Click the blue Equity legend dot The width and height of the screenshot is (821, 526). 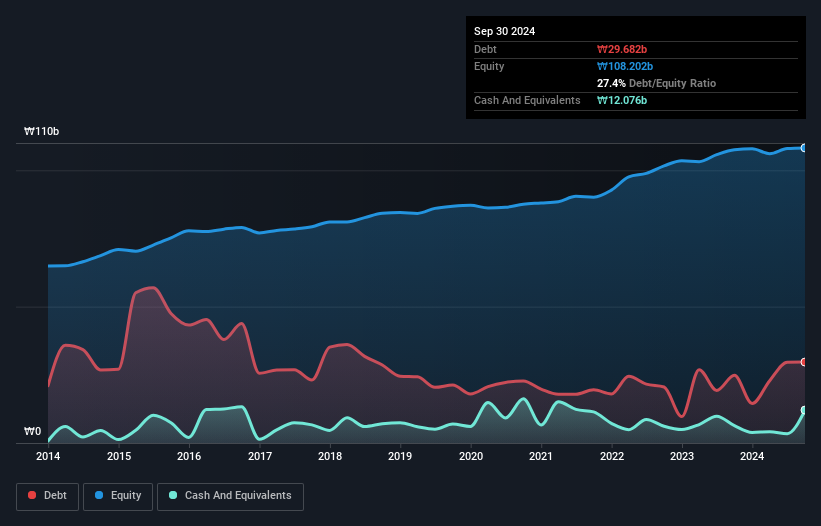point(99,495)
